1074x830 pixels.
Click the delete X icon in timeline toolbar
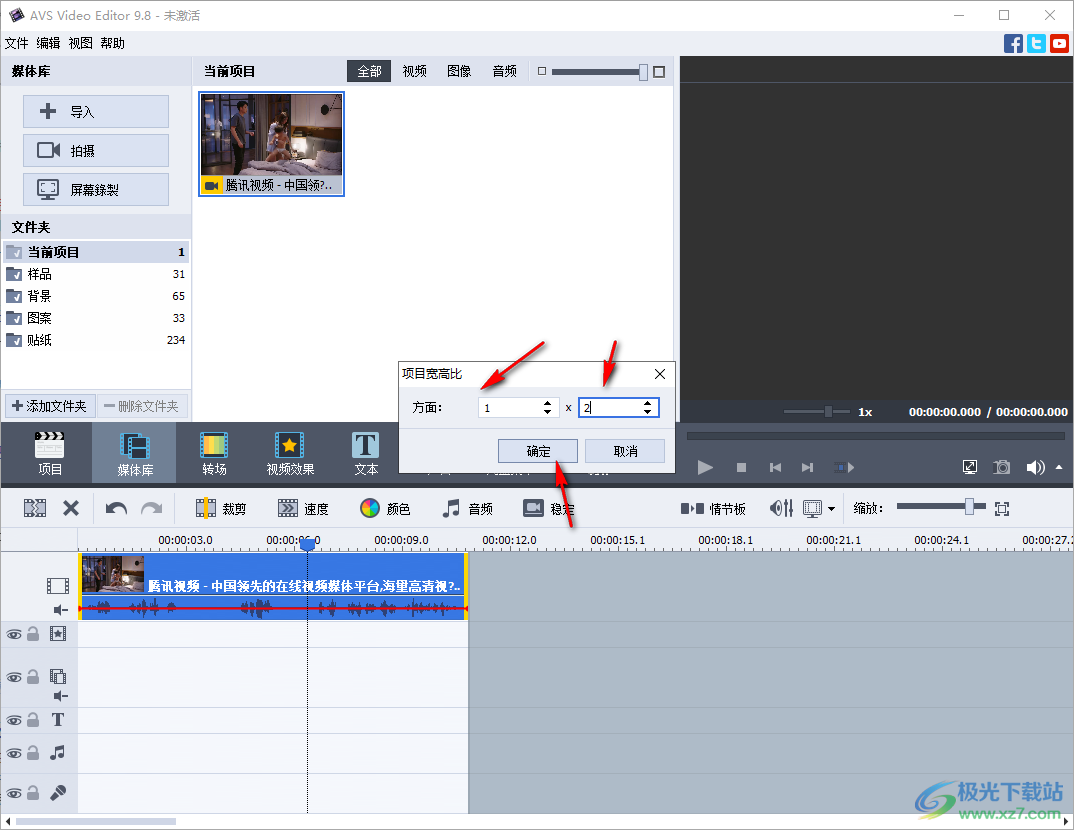(71, 508)
